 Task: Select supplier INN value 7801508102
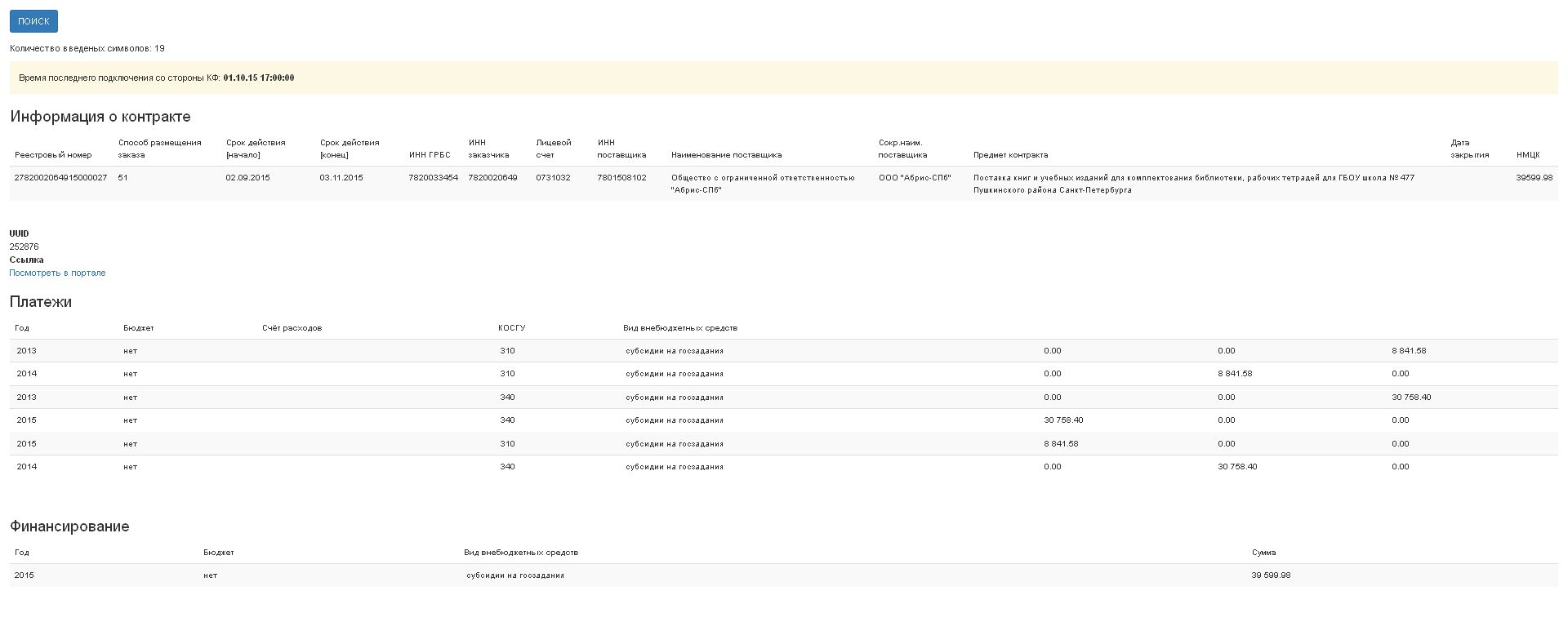click(621, 177)
